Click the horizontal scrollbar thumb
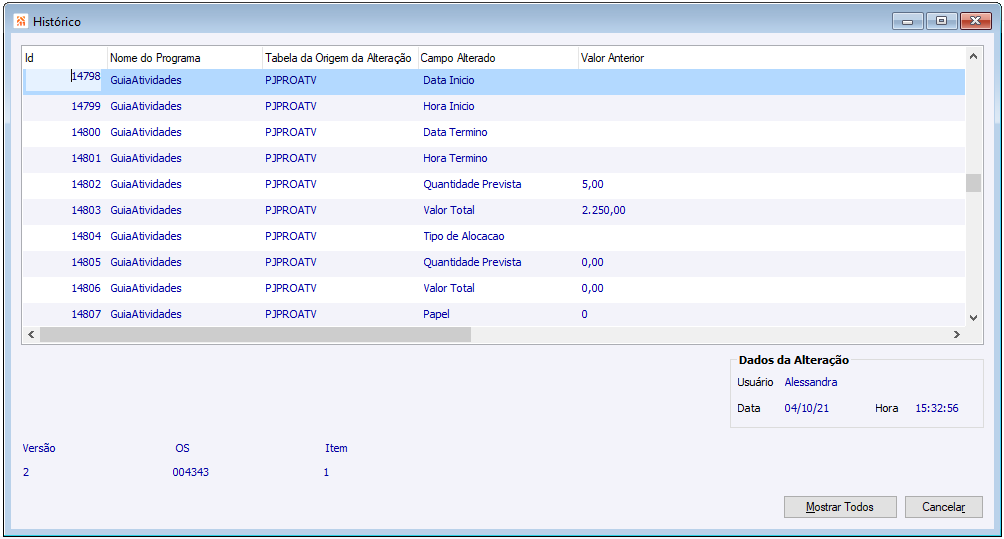This screenshot has width=1004, height=539. point(255,334)
